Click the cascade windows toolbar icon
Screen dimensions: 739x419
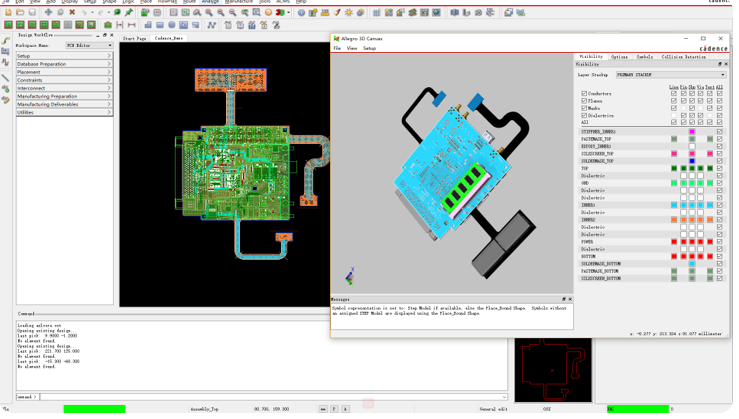[x=508, y=13]
